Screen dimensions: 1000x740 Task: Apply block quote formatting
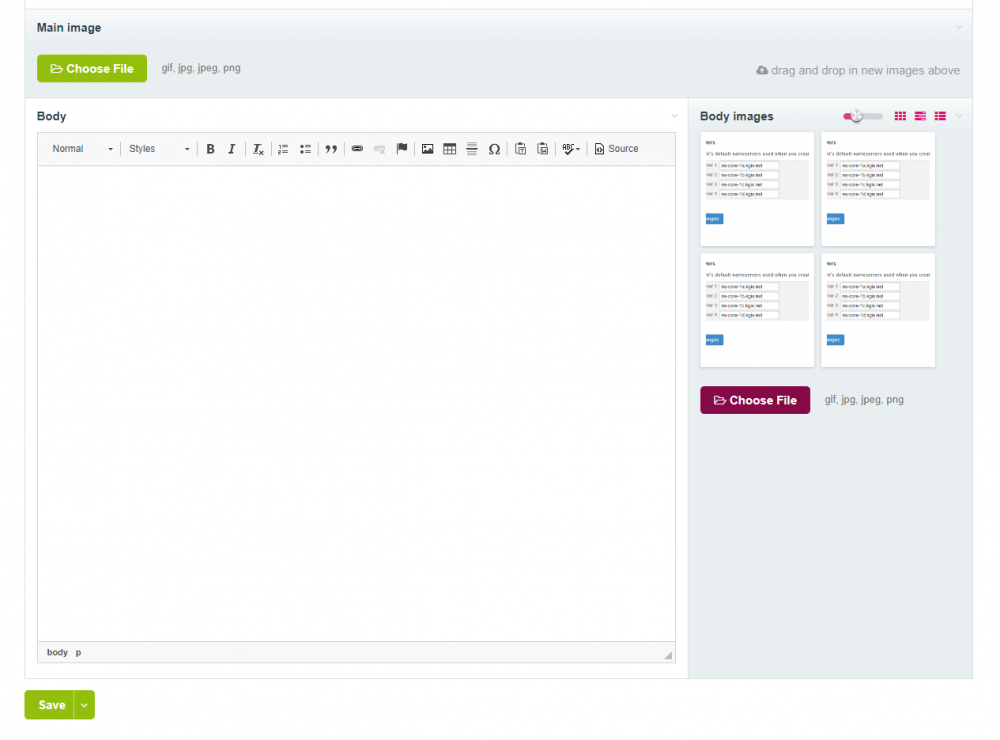[x=331, y=149]
